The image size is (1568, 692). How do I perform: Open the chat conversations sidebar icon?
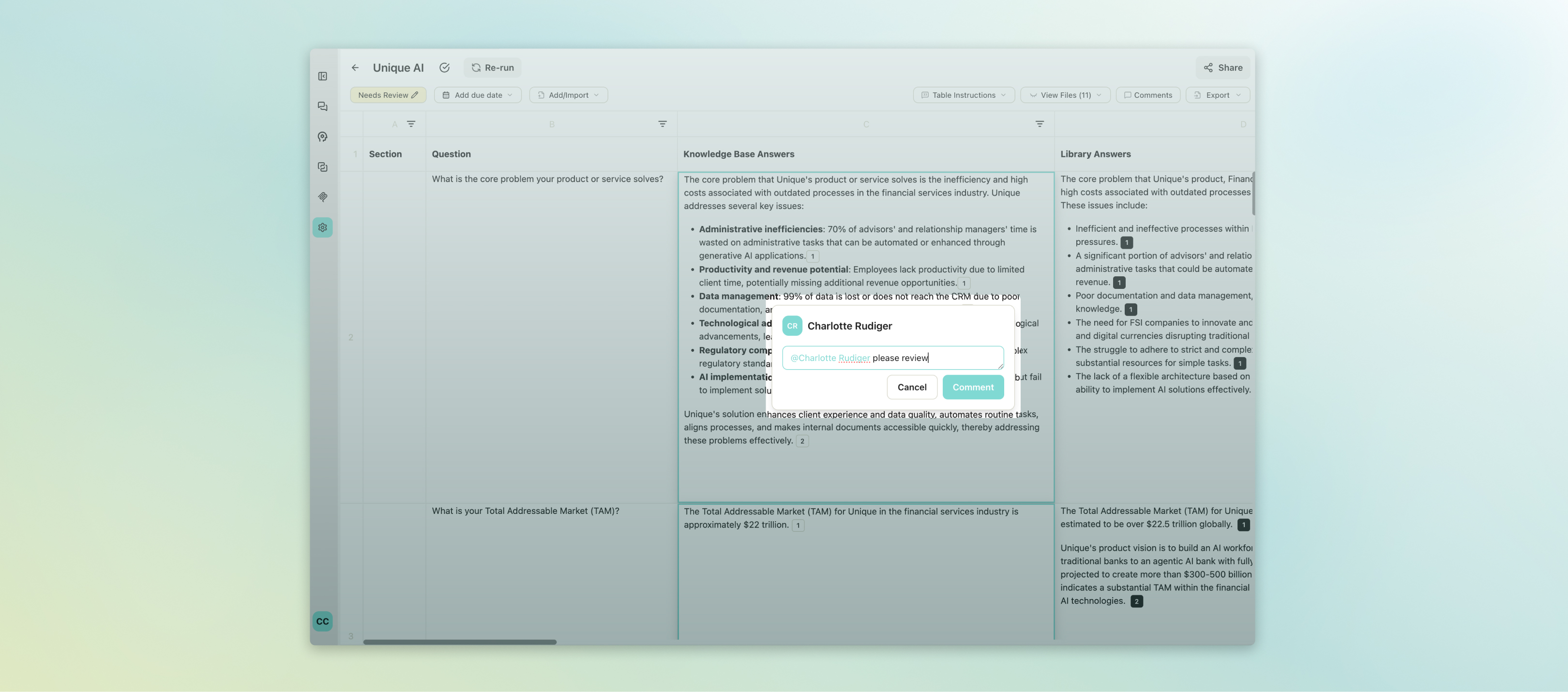pyautogui.click(x=323, y=106)
